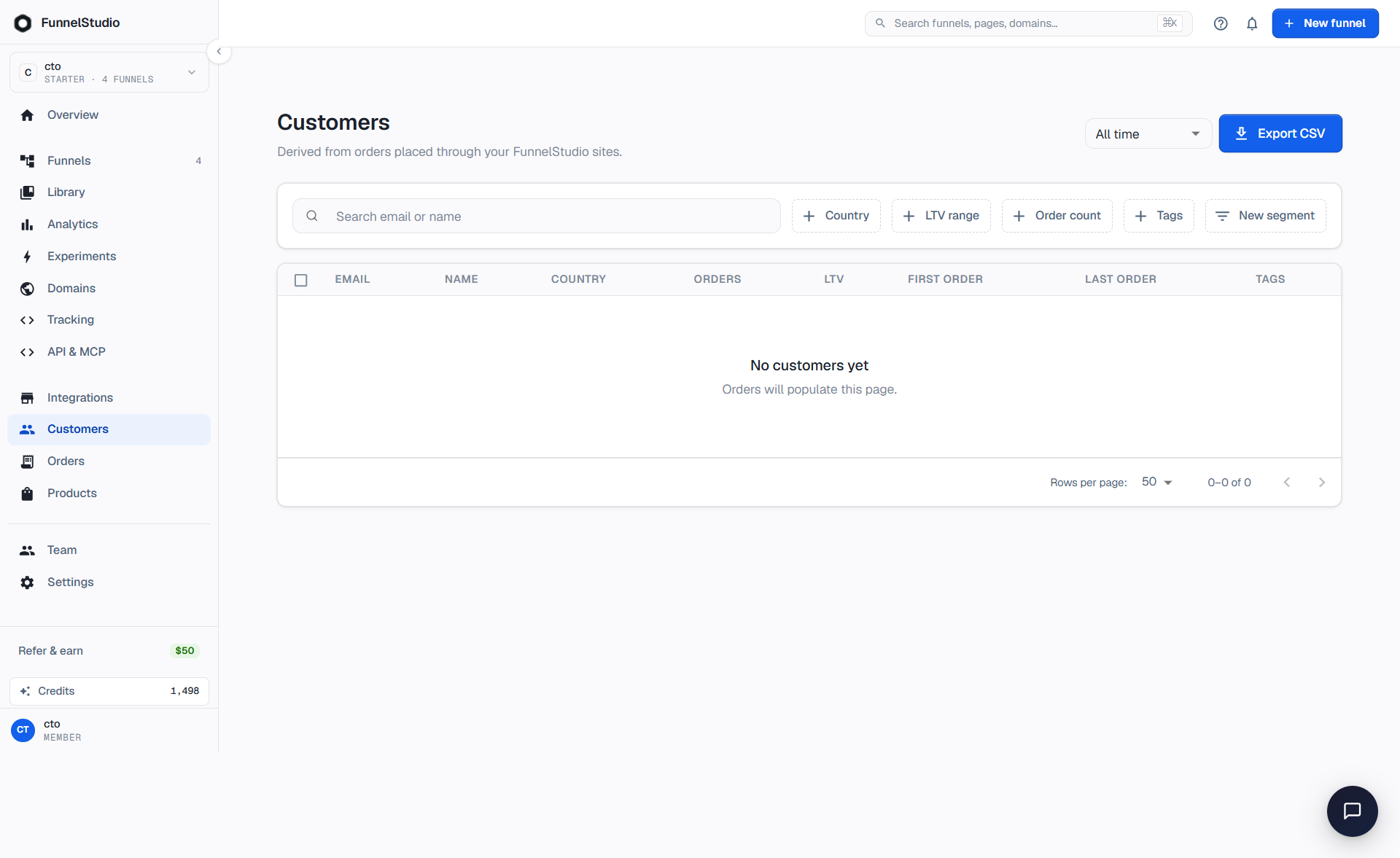1400x858 pixels.
Task: Click the Settings gear icon
Action: coord(27,582)
